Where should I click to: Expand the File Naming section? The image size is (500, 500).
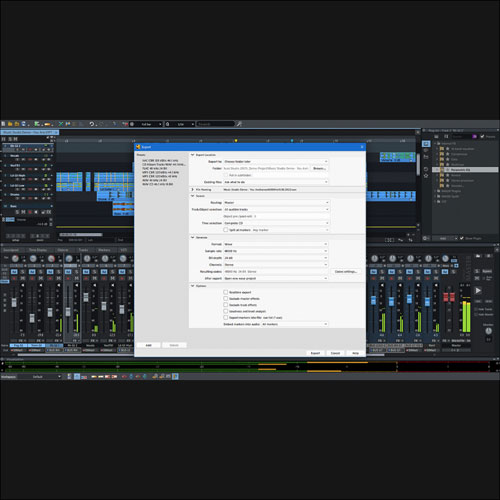tap(192, 189)
